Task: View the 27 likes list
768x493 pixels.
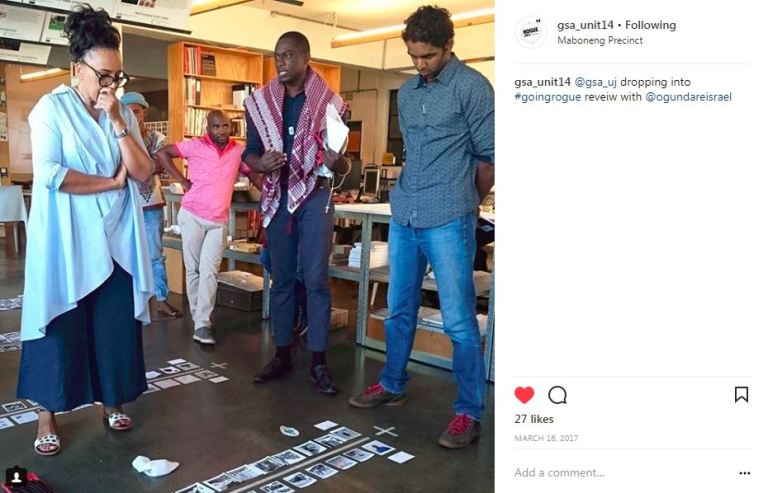Action: click(x=534, y=419)
